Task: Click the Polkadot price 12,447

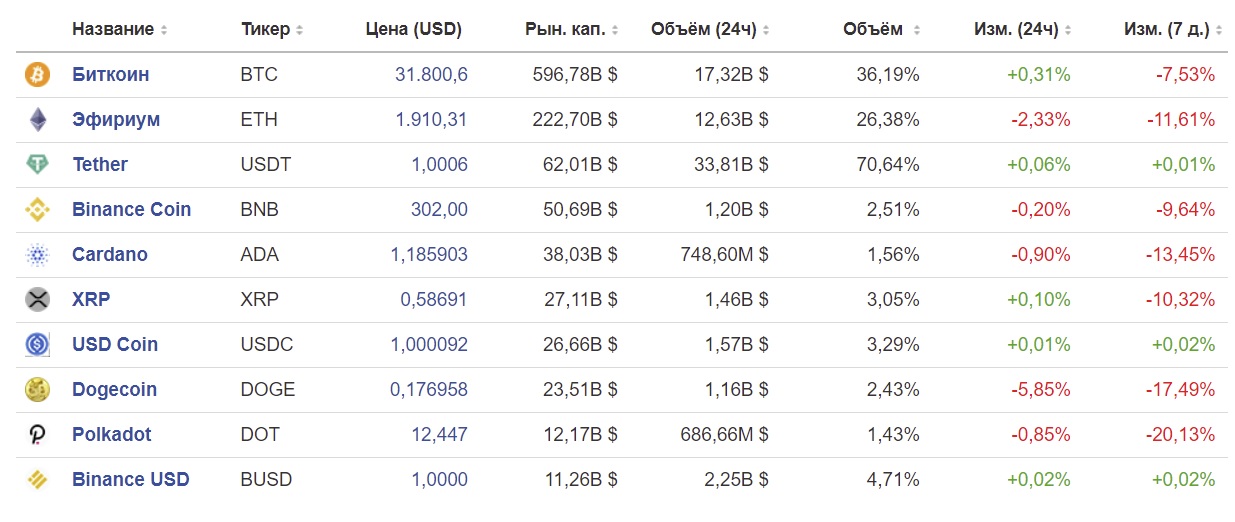Action: pos(439,434)
